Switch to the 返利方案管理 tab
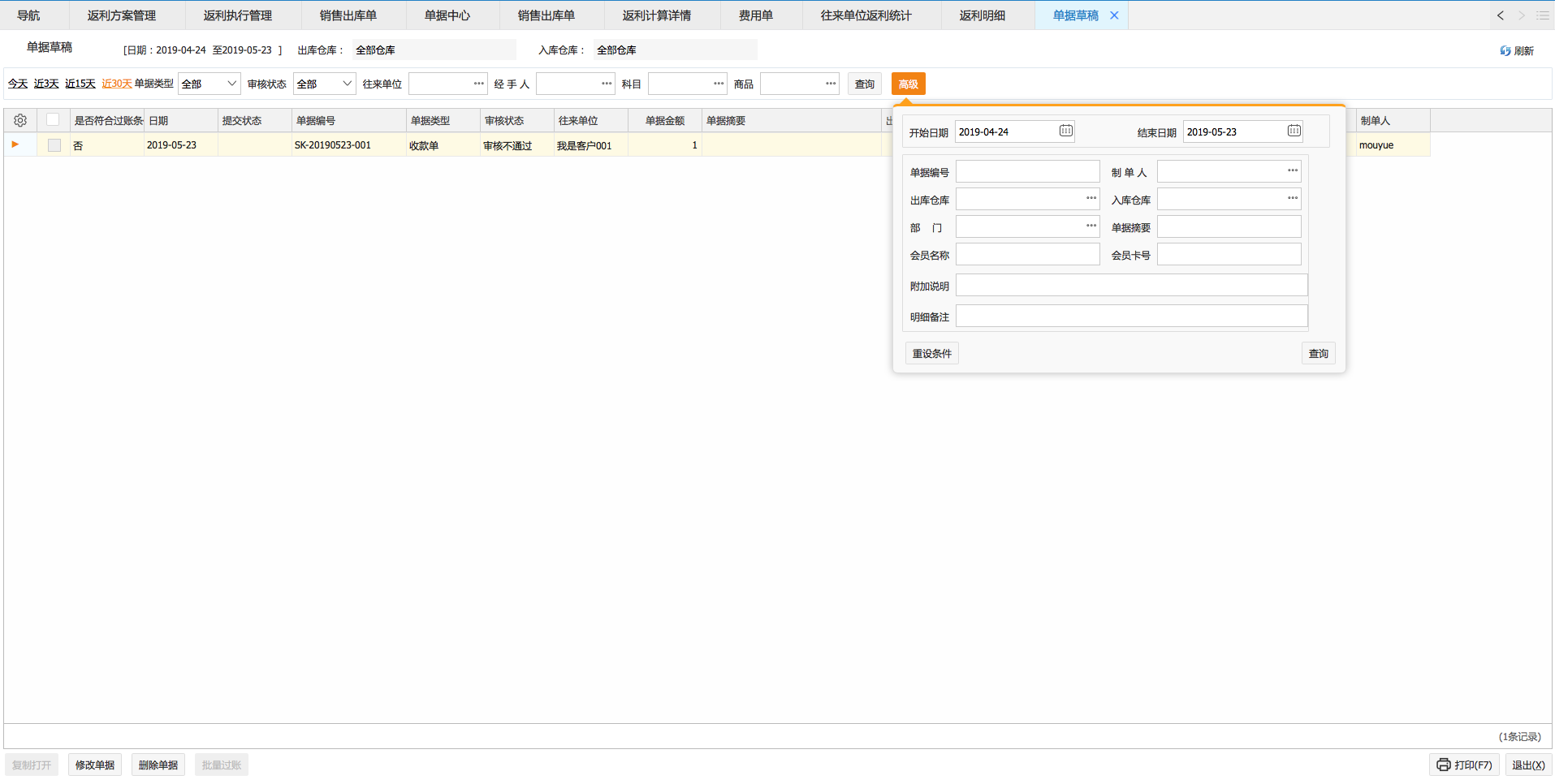 coord(122,15)
